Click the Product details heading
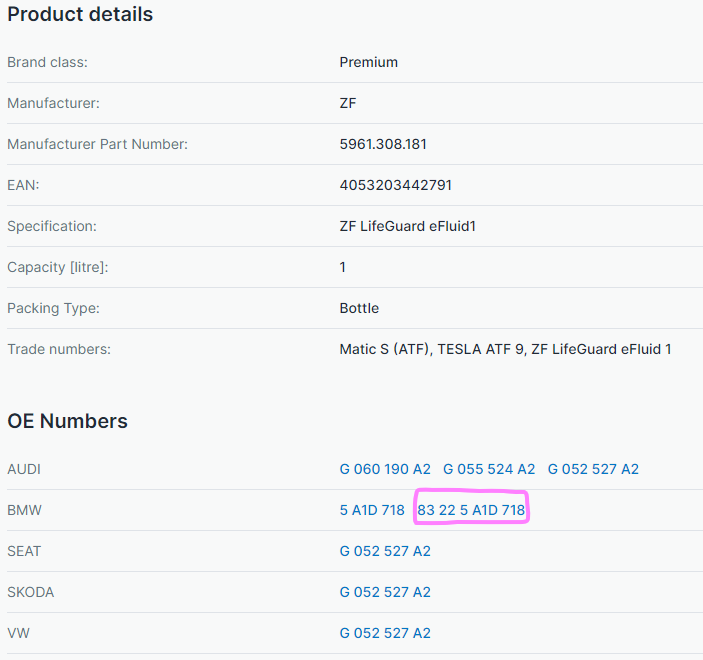 coord(80,14)
